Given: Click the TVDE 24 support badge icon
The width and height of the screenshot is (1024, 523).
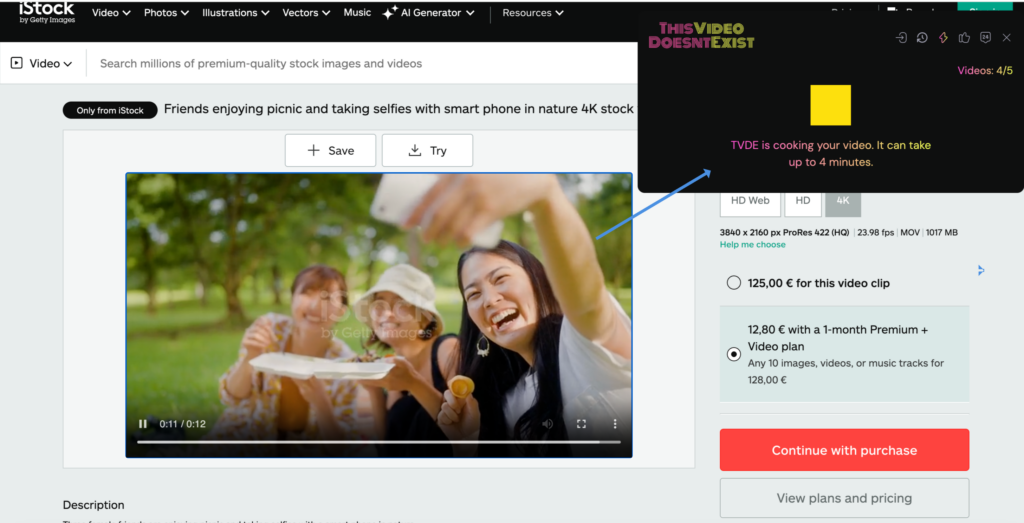Looking at the screenshot, I should point(985,38).
